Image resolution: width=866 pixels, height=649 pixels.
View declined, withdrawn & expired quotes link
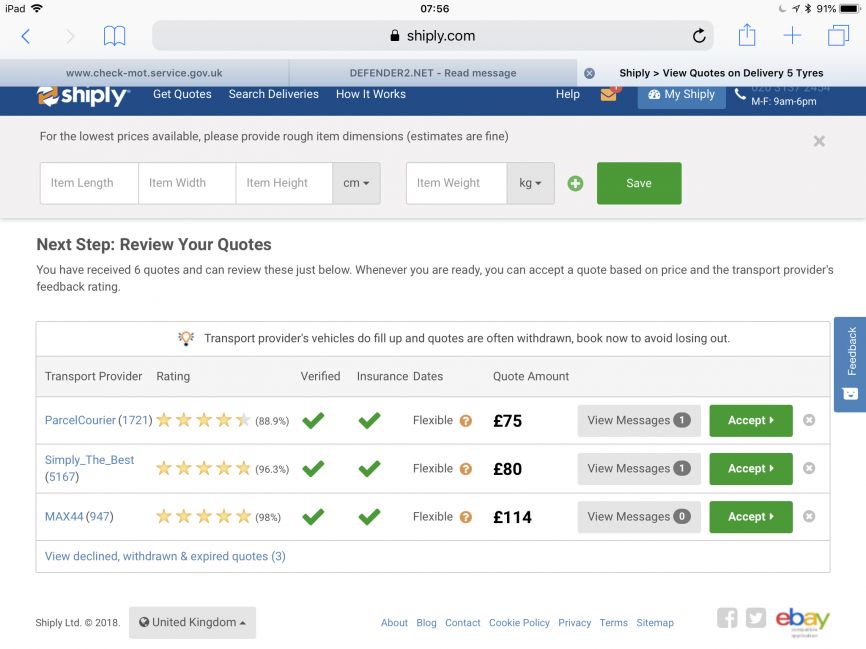tap(165, 556)
